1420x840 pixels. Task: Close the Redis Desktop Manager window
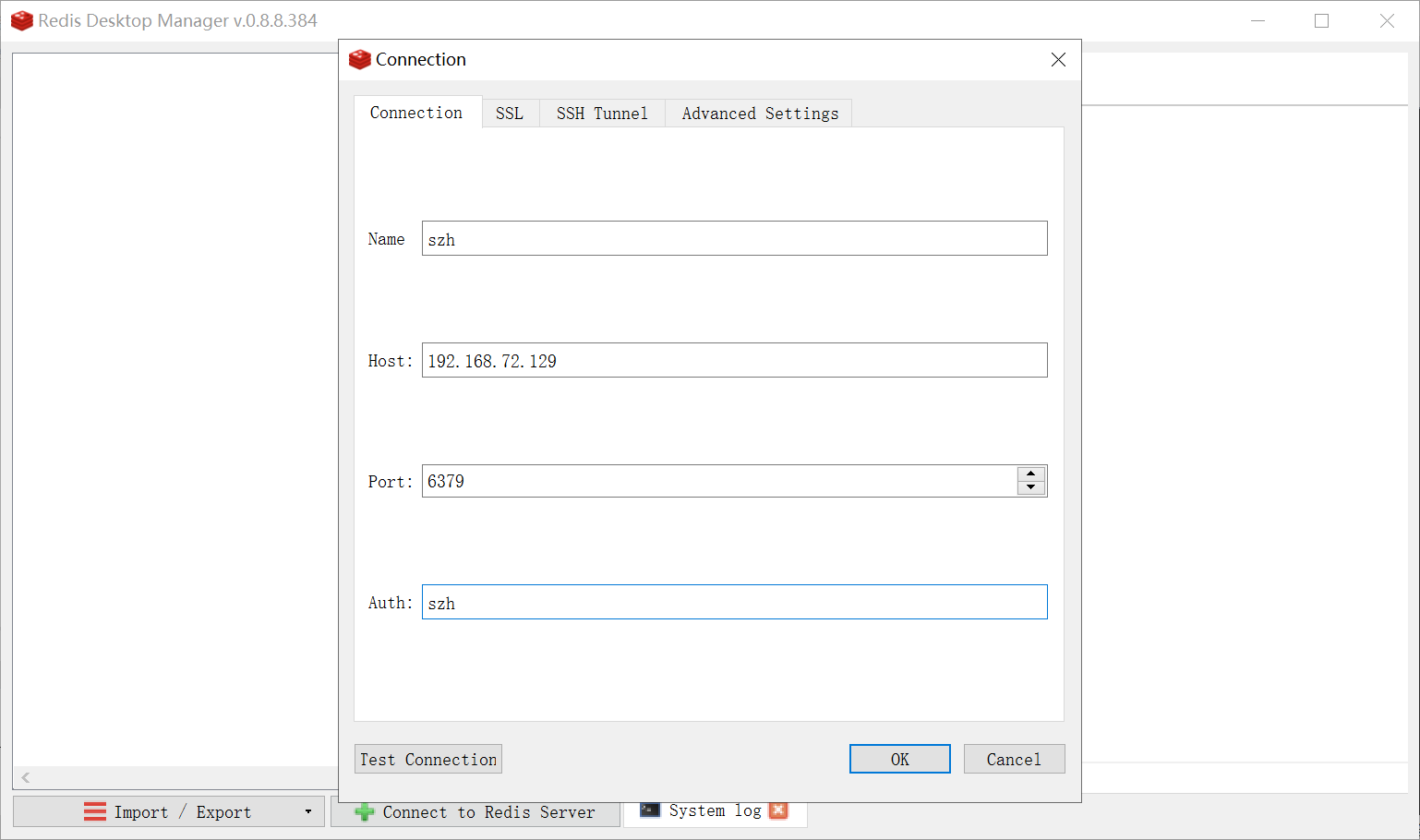click(1387, 20)
